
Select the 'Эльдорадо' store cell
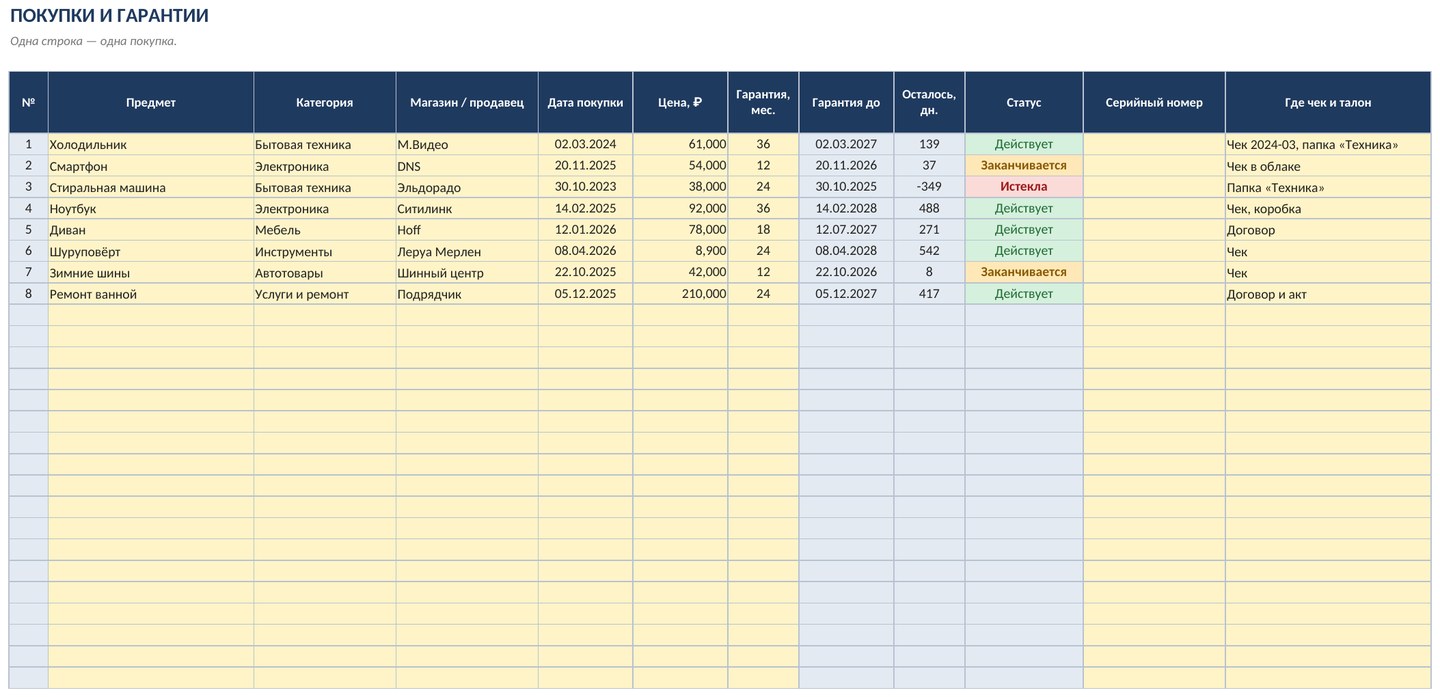point(467,187)
